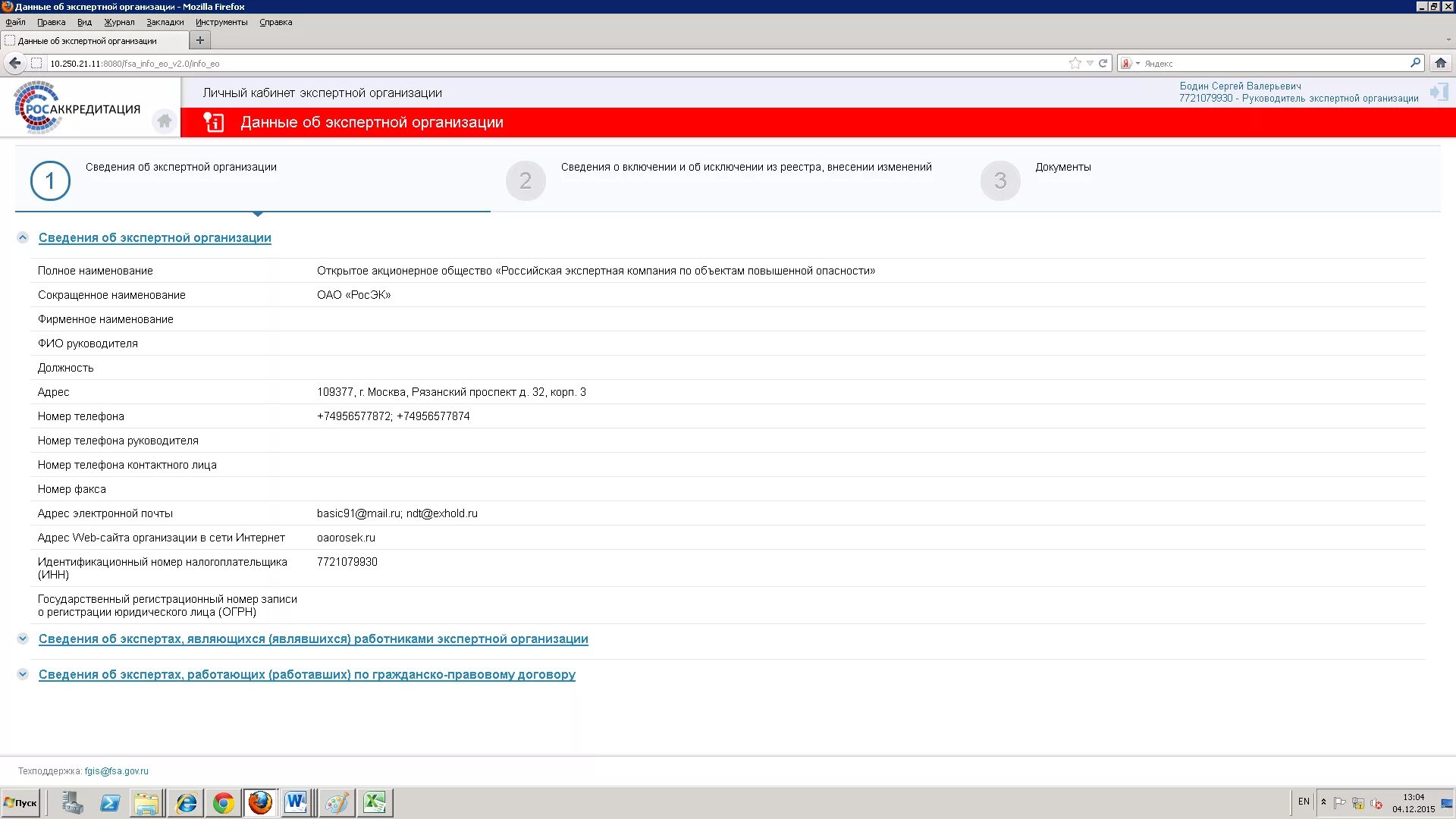Image resolution: width=1456 pixels, height=819 pixels.
Task: Go to cabinet home via grey house icon
Action: click(164, 121)
